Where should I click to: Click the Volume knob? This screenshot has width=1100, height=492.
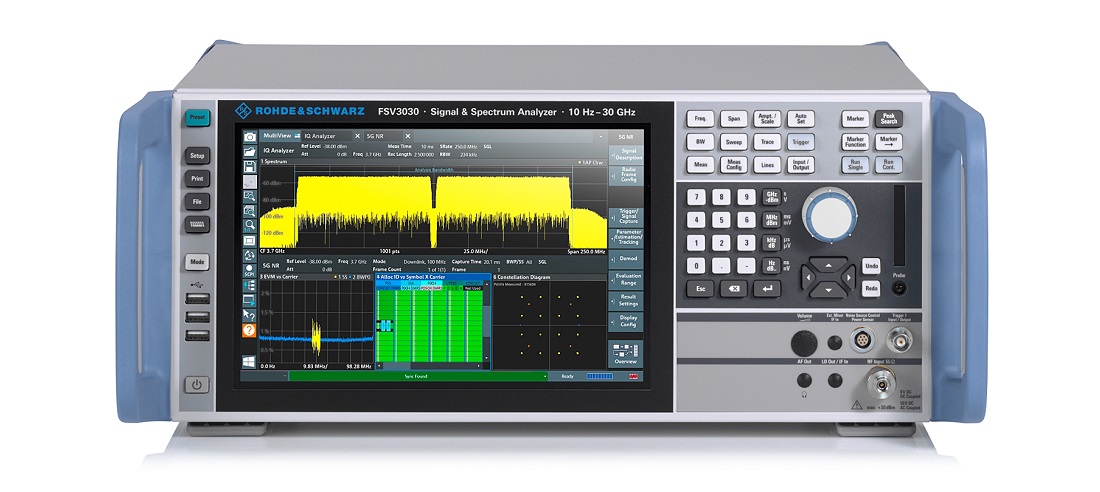(804, 343)
